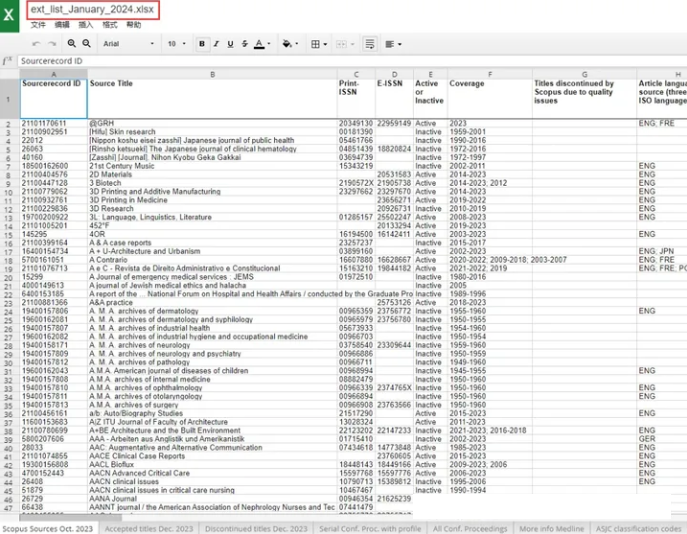Click cell with ID 21101170611

[53, 124]
